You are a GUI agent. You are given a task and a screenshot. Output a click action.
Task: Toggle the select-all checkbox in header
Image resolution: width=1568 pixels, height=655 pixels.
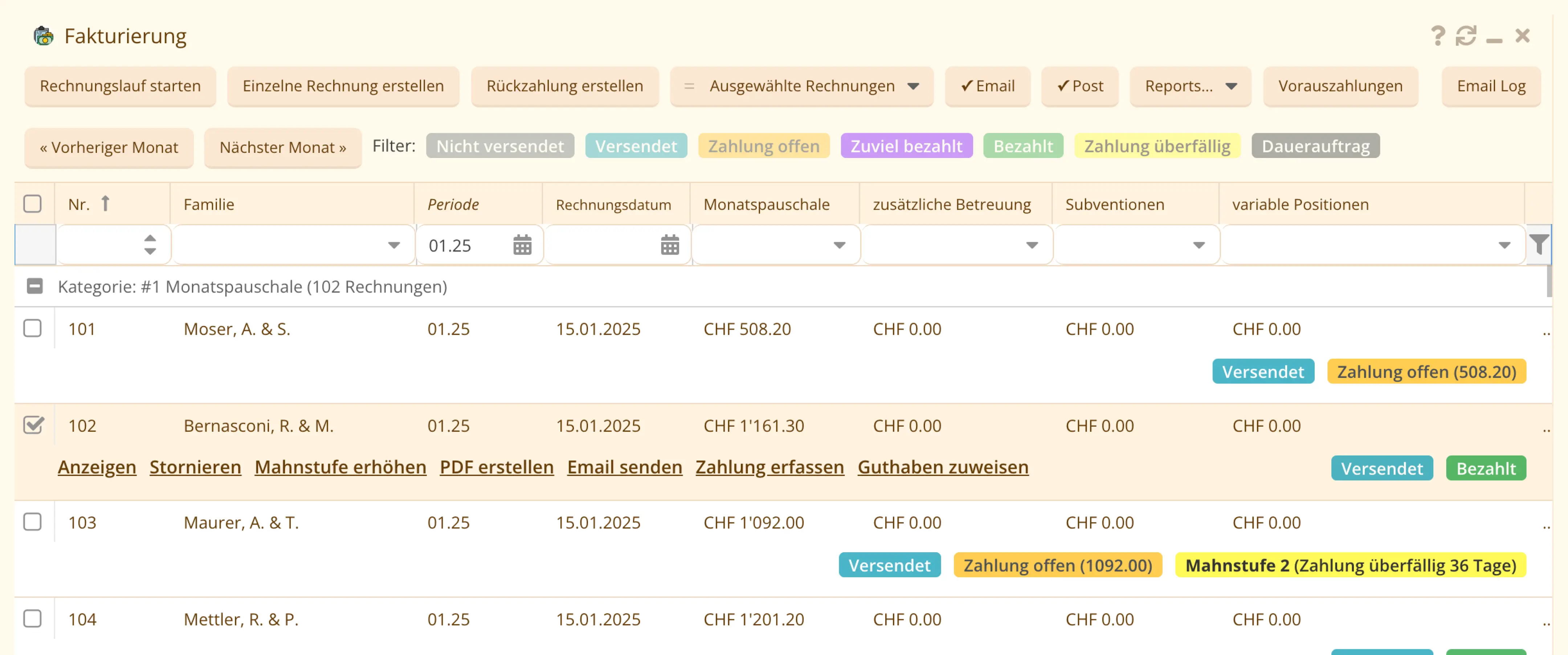pyautogui.click(x=32, y=203)
